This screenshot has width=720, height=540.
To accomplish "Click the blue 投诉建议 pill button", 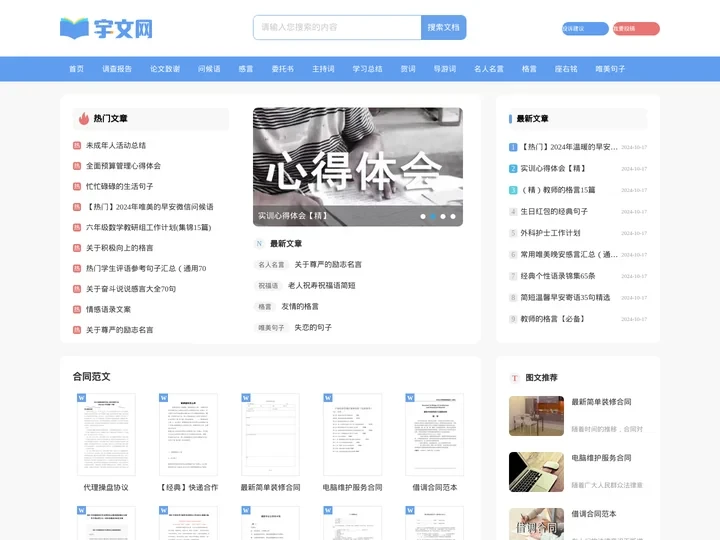I will coord(585,28).
